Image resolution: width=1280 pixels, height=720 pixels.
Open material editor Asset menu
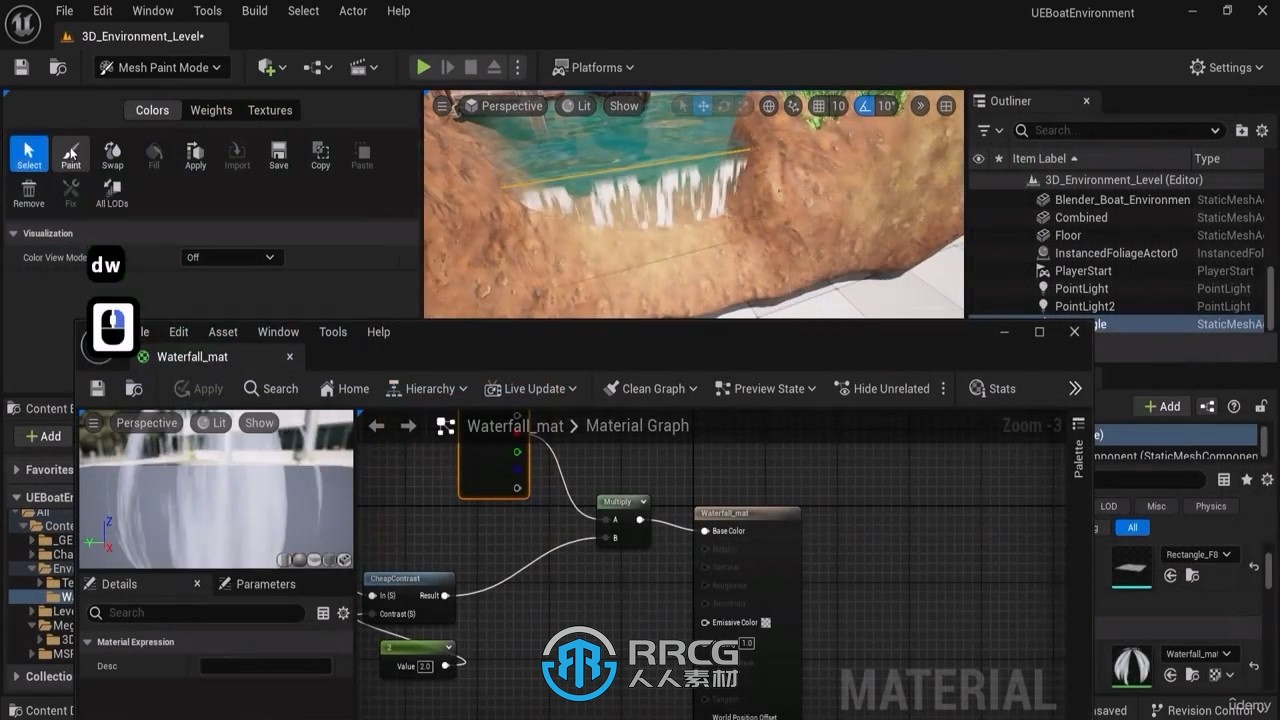pyautogui.click(x=223, y=332)
